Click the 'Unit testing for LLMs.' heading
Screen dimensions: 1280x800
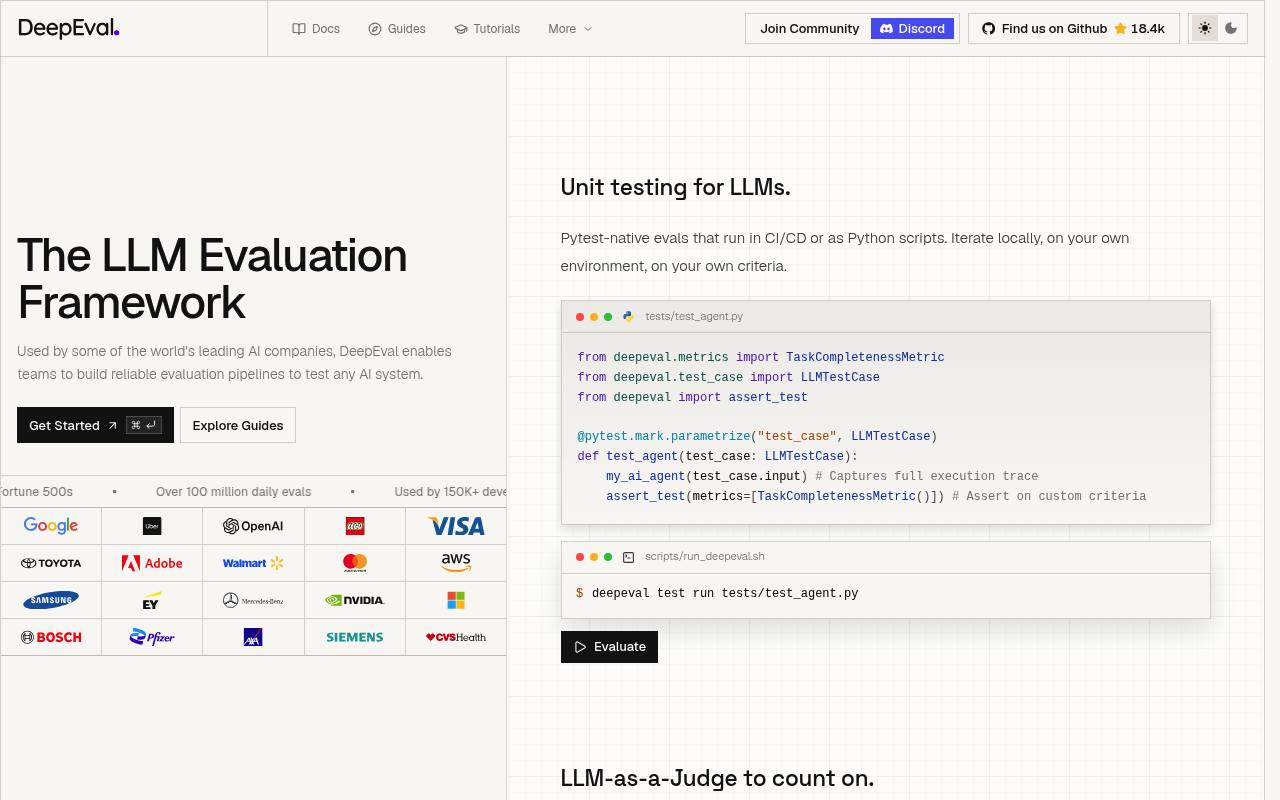point(675,187)
